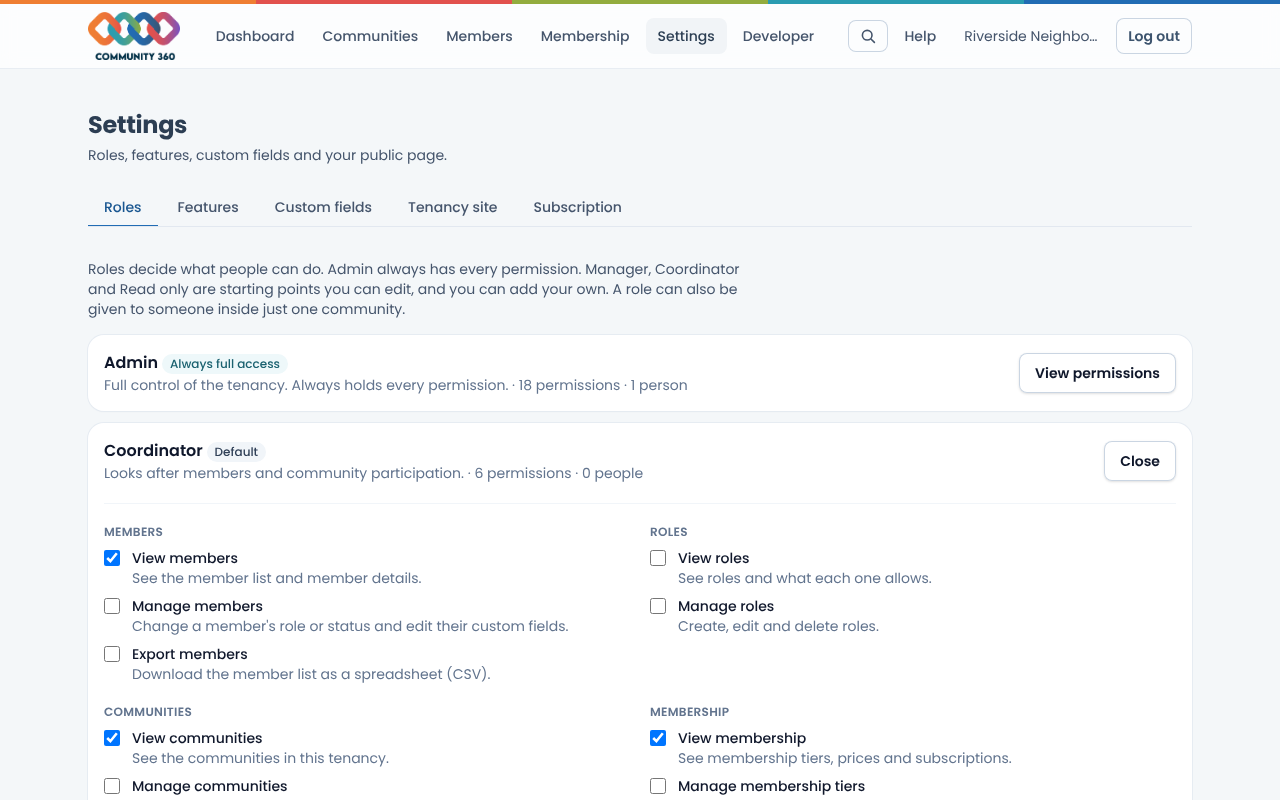
Task: Go to the Subscription tab
Action: [577, 207]
